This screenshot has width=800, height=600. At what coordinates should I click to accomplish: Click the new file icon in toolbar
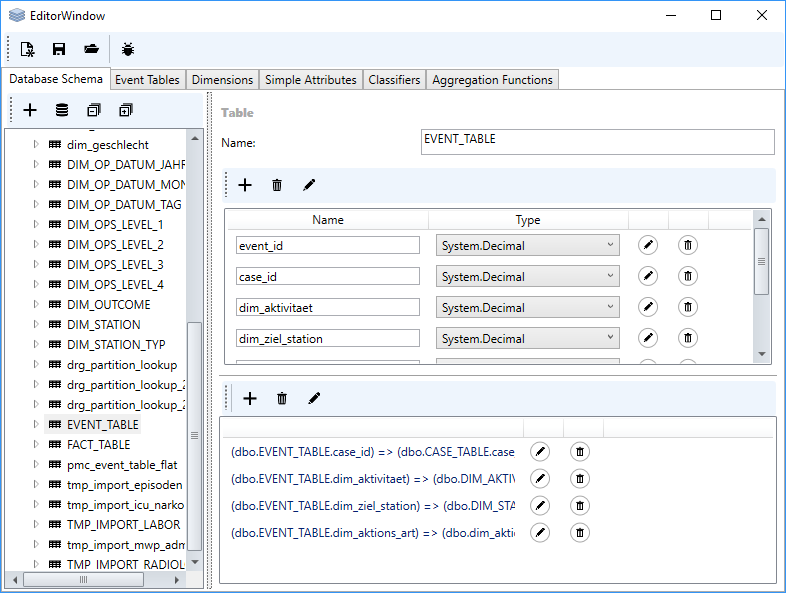(27, 48)
